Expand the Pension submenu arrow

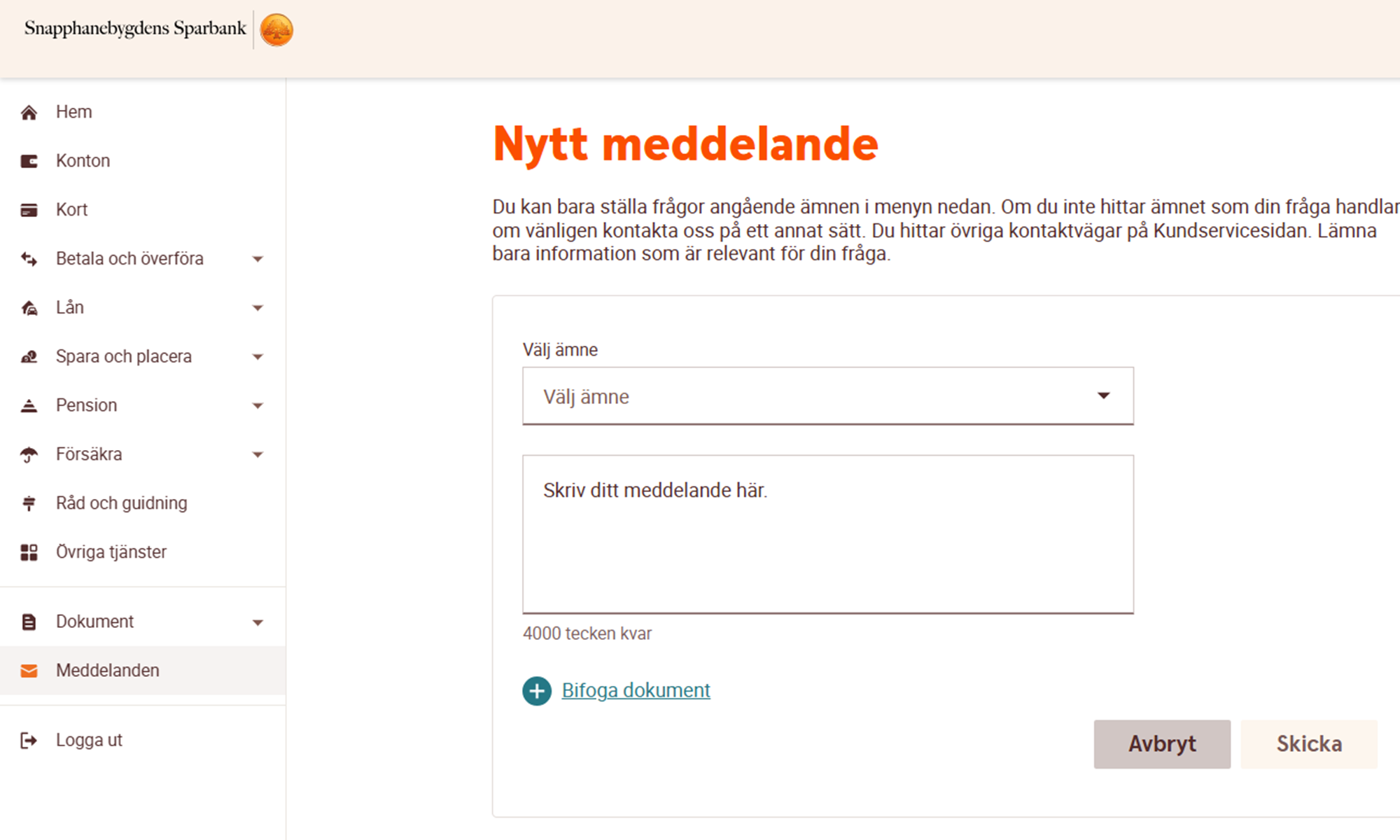coord(258,405)
